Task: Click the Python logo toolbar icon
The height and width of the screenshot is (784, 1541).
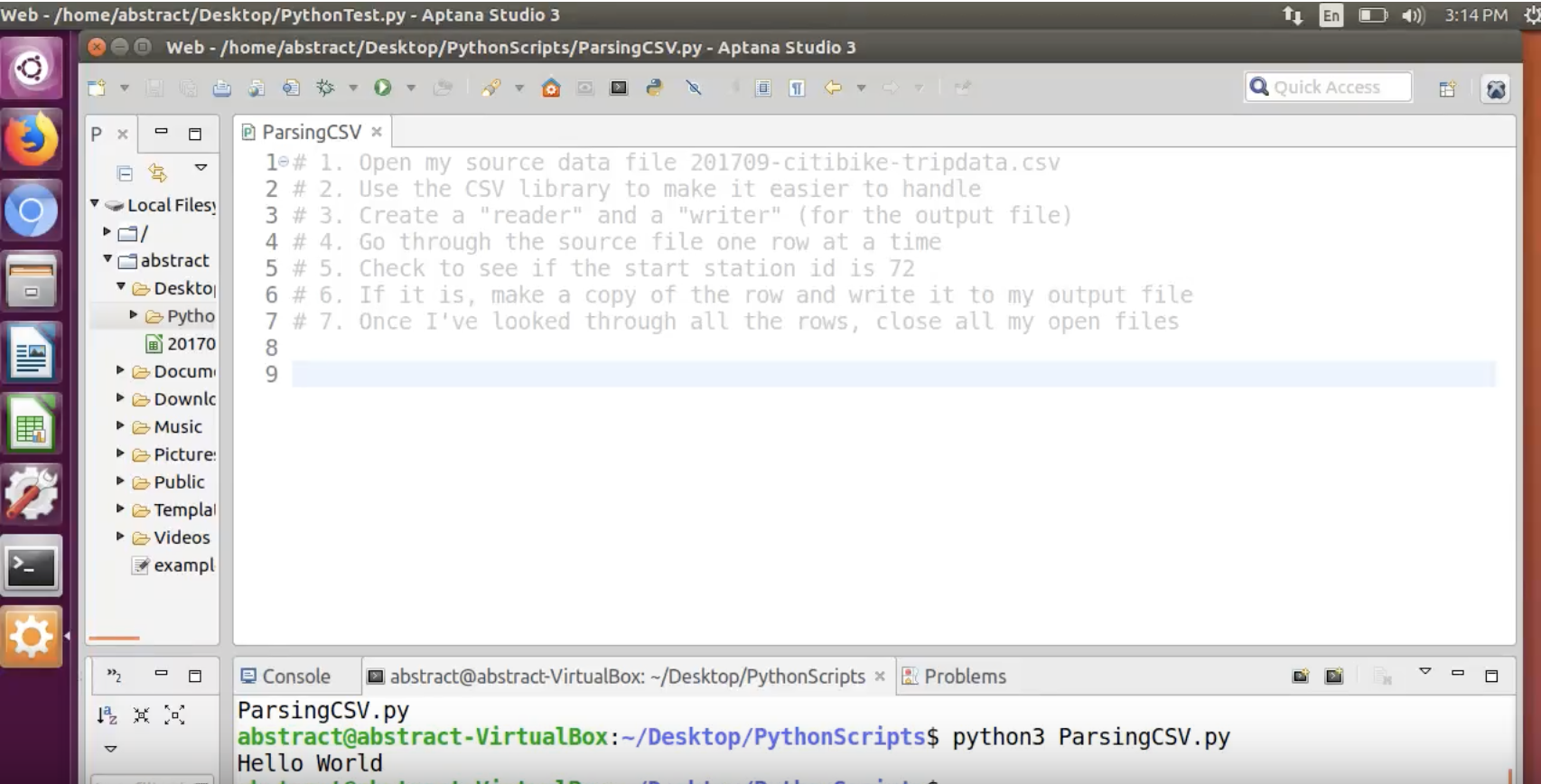Action: tap(655, 88)
